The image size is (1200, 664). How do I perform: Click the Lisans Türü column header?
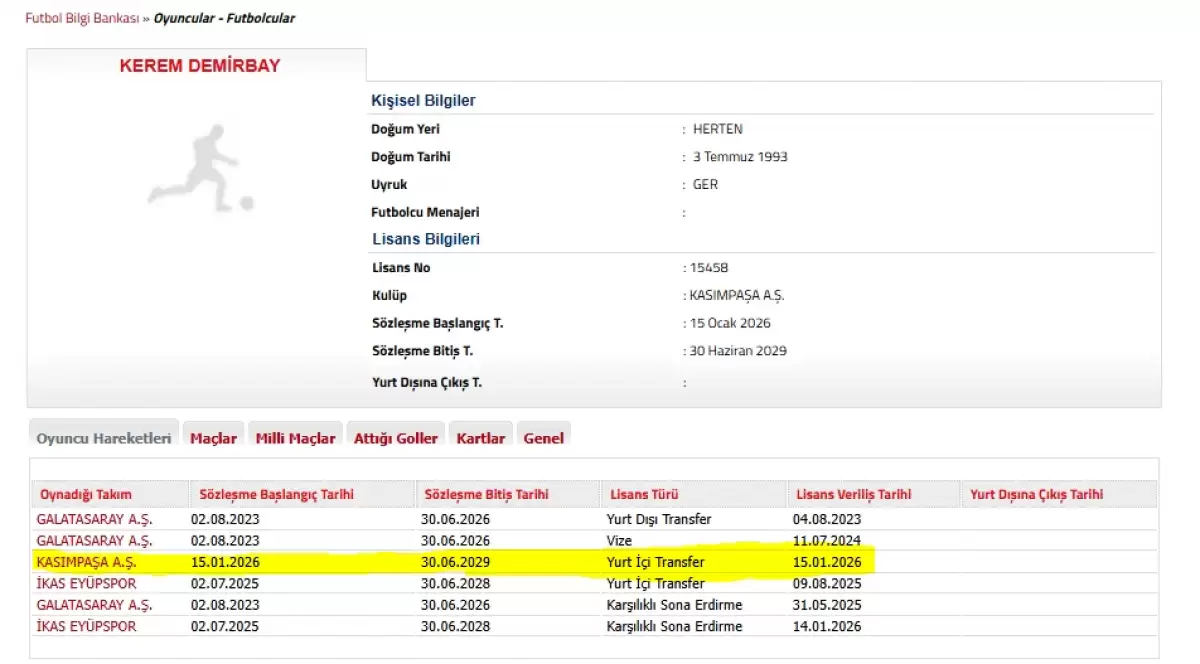638,494
